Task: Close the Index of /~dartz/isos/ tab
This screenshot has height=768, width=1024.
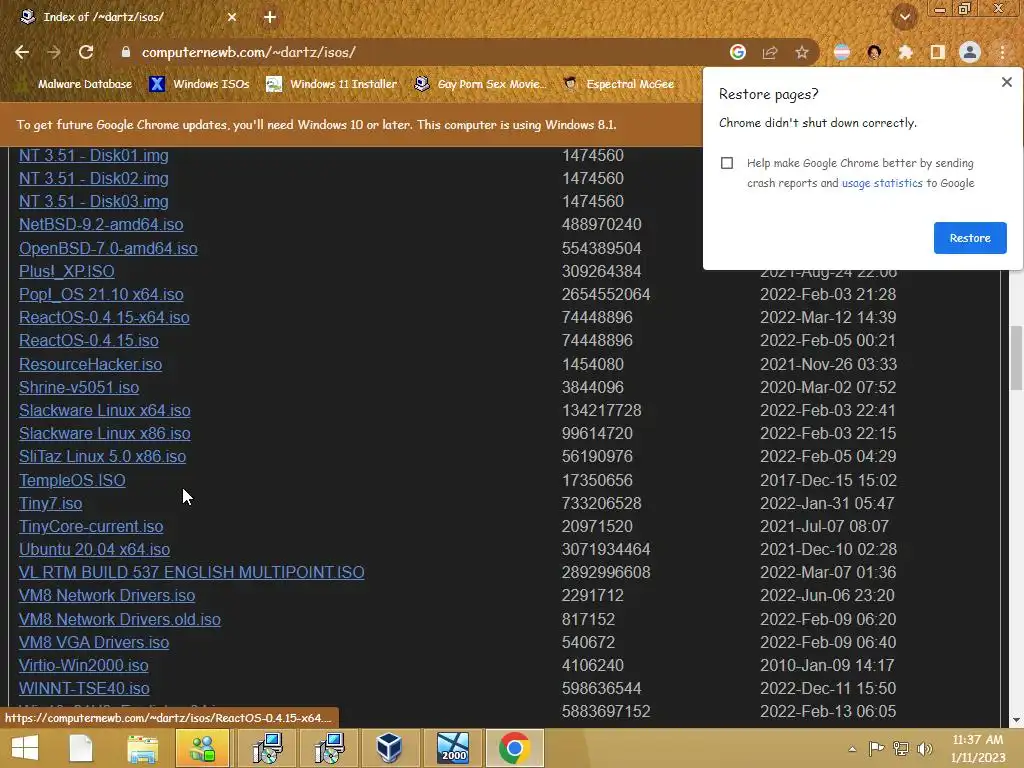Action: (x=232, y=17)
